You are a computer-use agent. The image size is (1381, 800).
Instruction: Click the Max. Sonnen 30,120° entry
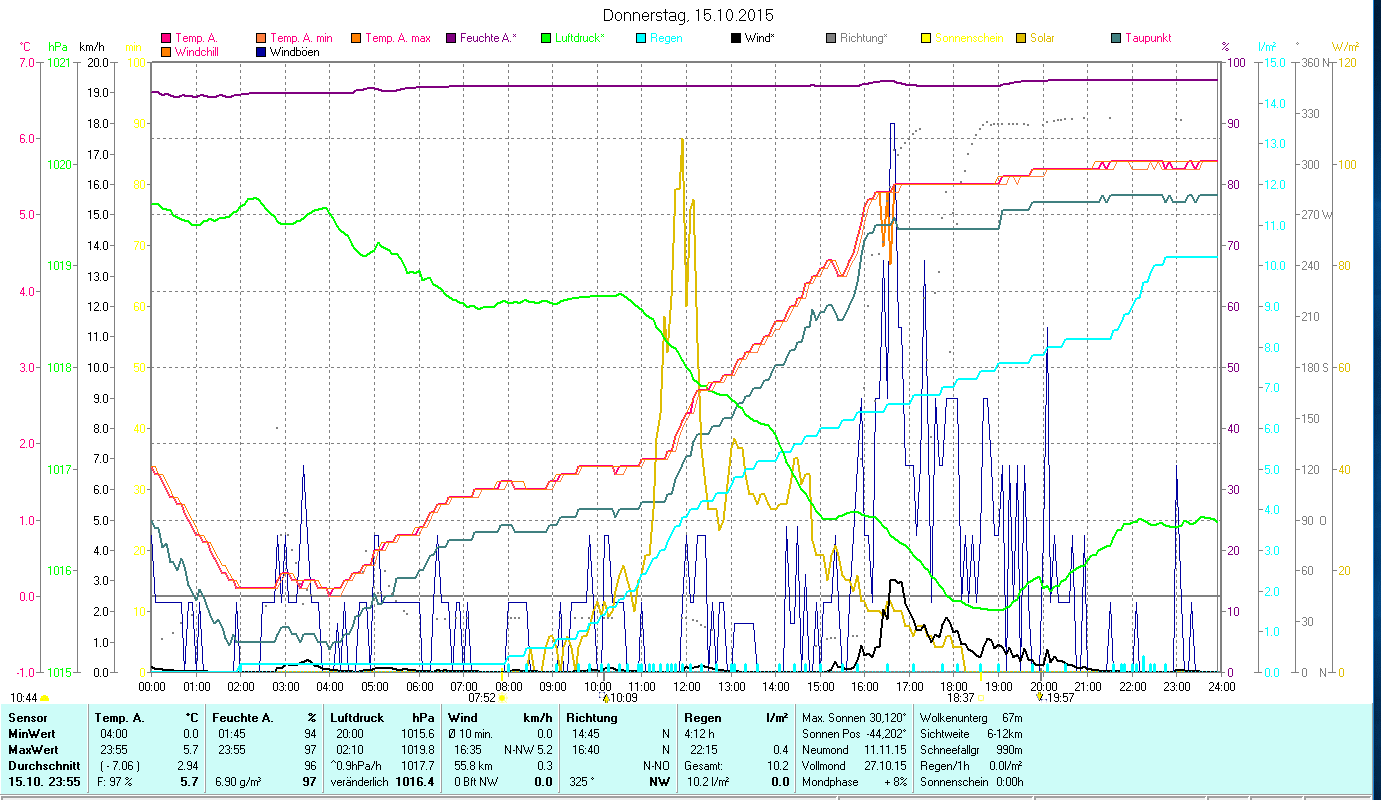pos(855,718)
